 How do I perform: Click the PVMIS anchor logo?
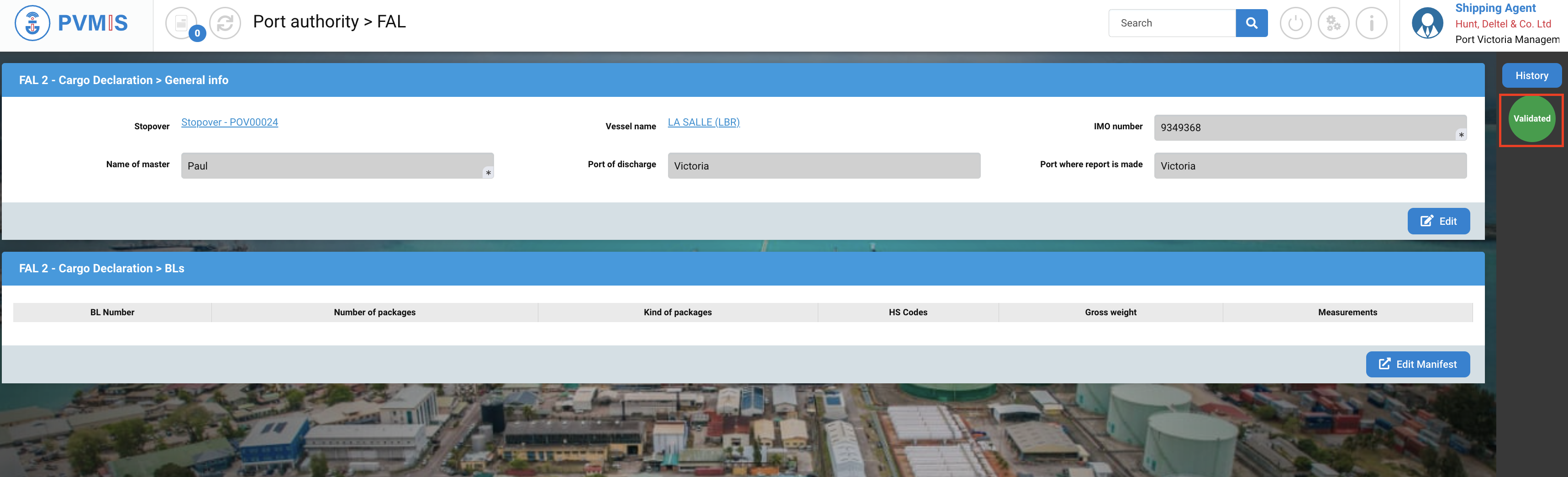point(32,23)
